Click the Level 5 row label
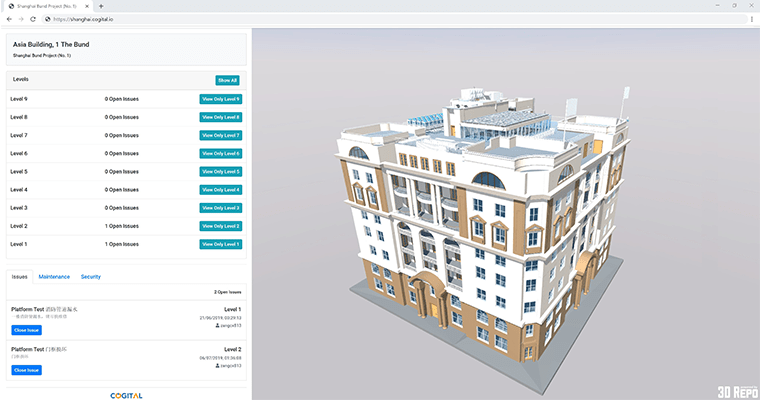Viewport: 760px width, 400px height. tap(19, 172)
